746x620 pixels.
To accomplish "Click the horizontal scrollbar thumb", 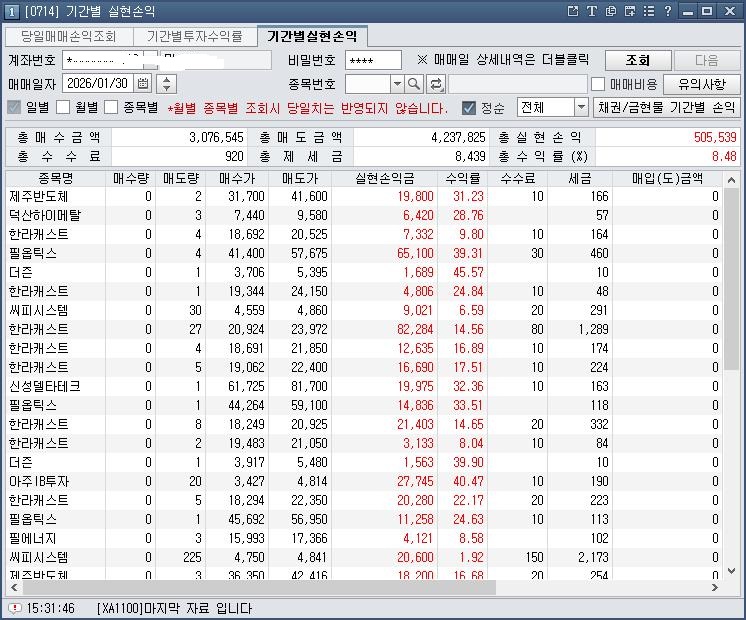I will click(x=259, y=588).
